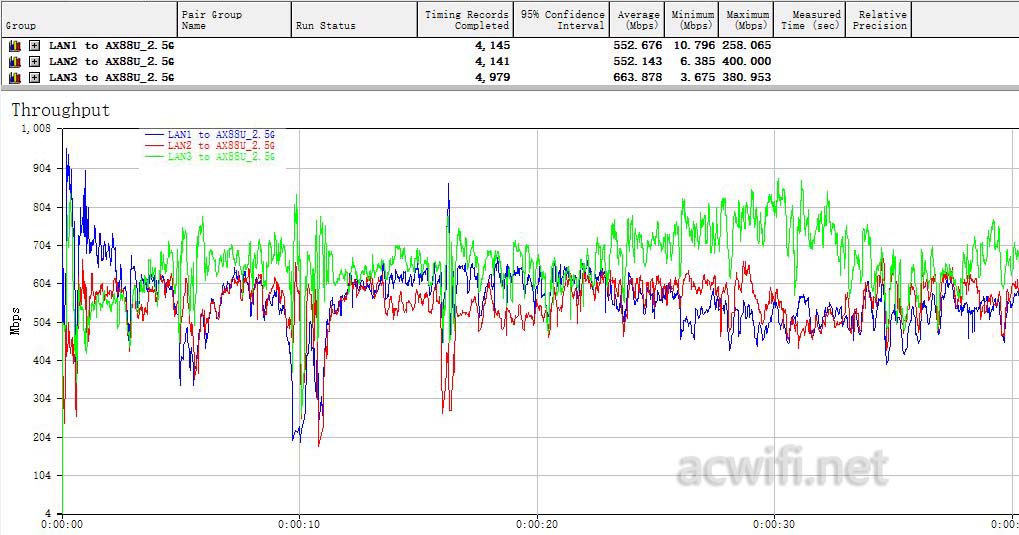1019x535 pixels.
Task: Click the blue LAN1 legend line
Action: click(x=155, y=135)
